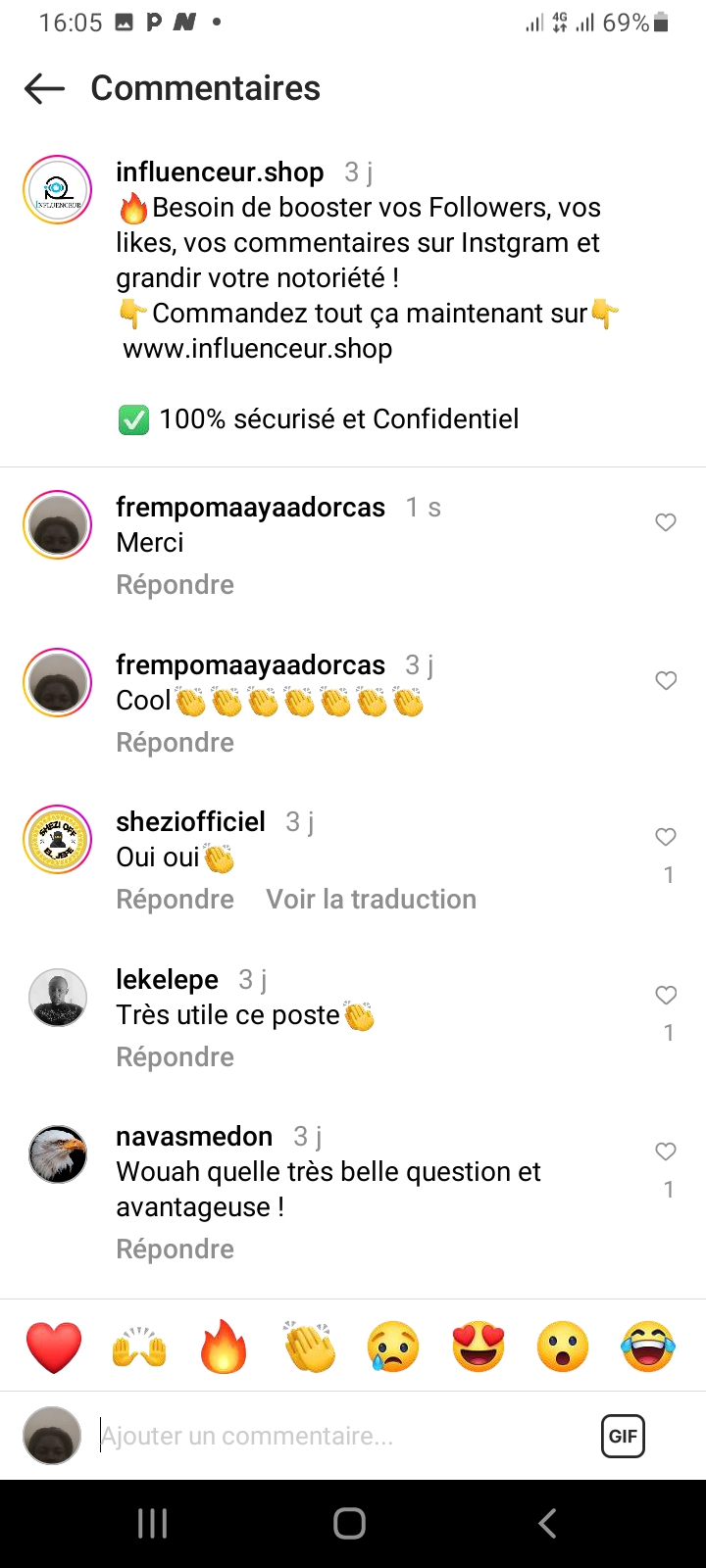Open the GIF picker

623,1437
